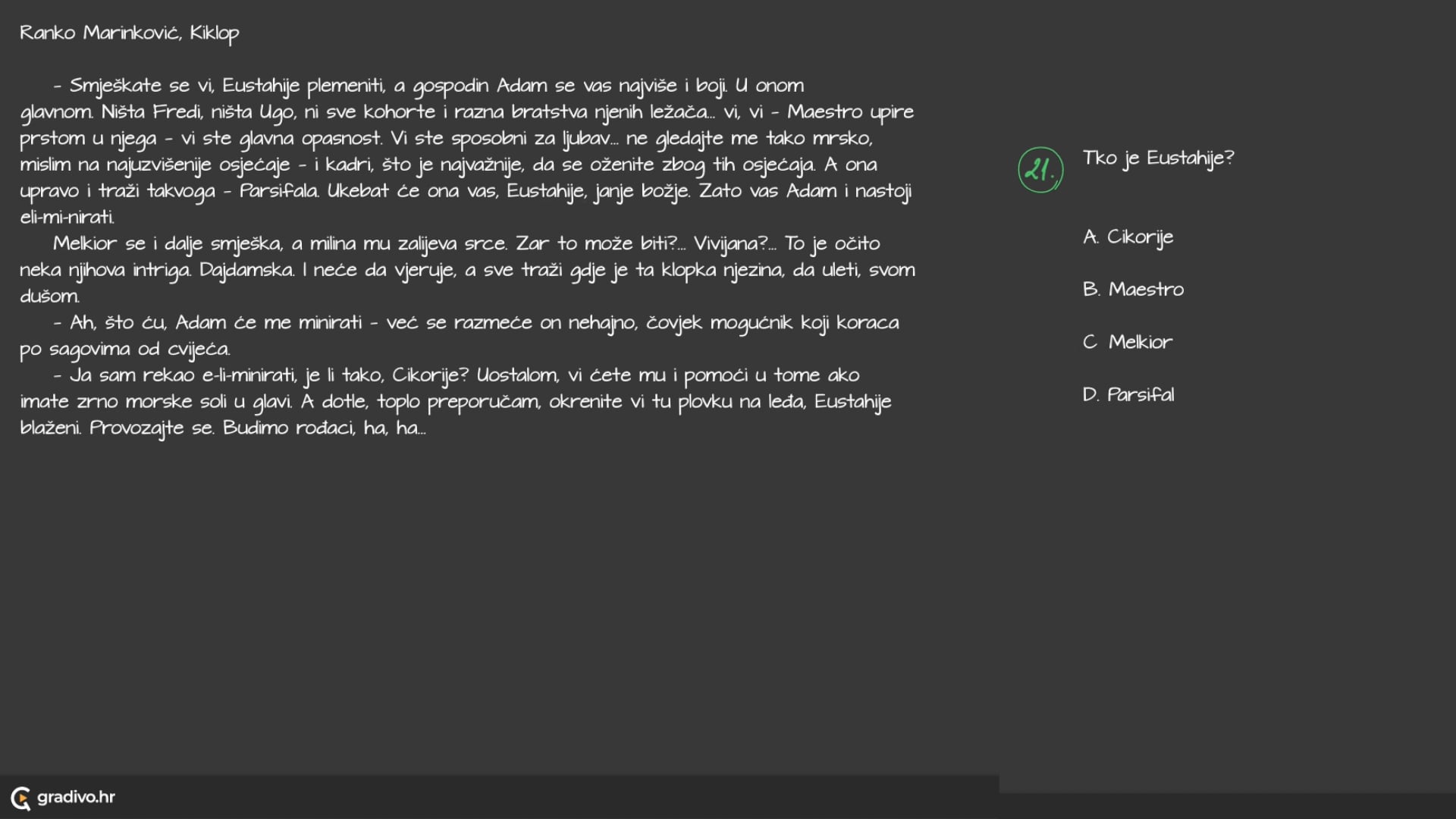The height and width of the screenshot is (819, 1456).
Task: Choose answer B. Maestro
Action: pos(1133,289)
